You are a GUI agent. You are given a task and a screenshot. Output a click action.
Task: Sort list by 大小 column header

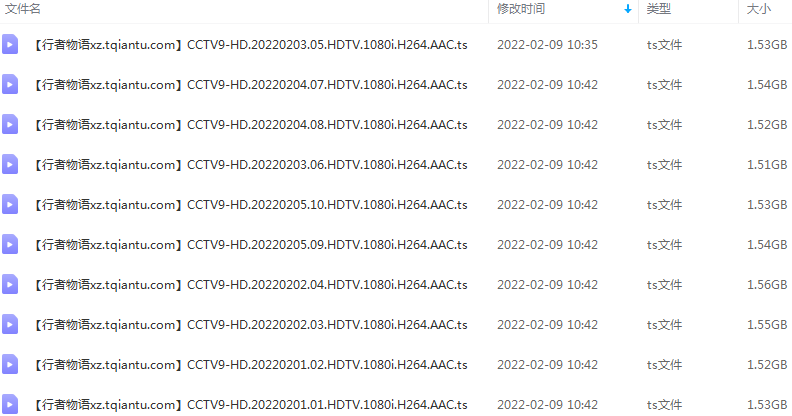[759, 9]
